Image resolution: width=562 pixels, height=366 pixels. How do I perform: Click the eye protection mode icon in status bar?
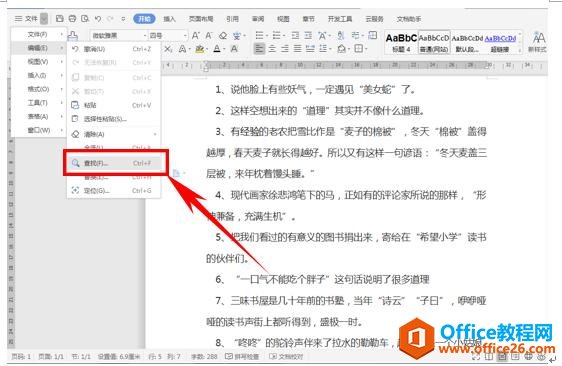(x=541, y=356)
